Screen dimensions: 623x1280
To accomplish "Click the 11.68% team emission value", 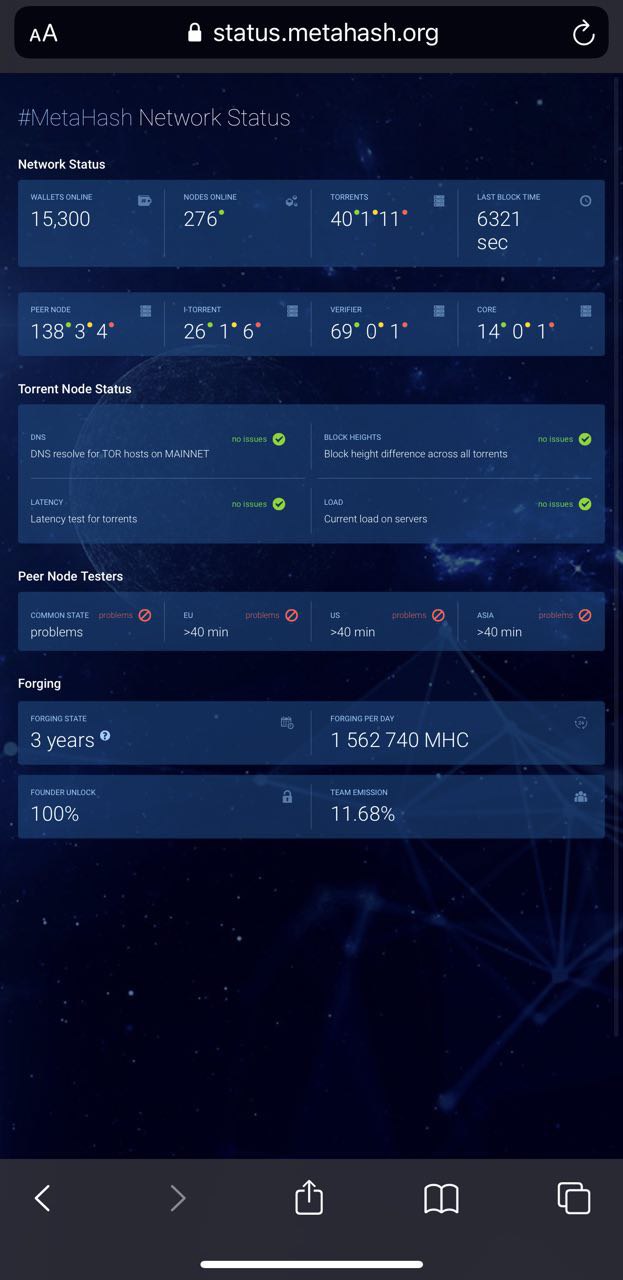I will point(363,814).
